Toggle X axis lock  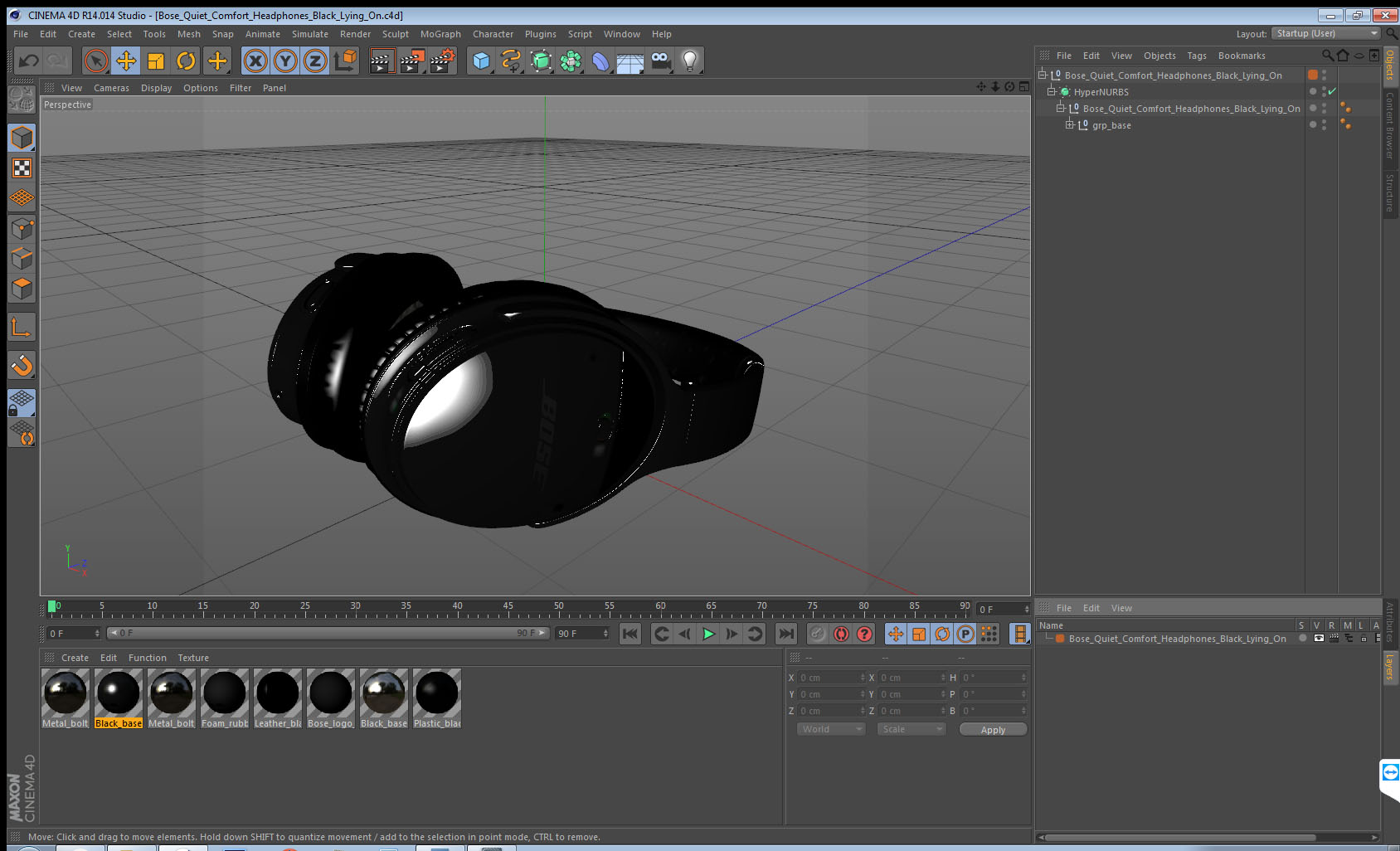coord(255,61)
